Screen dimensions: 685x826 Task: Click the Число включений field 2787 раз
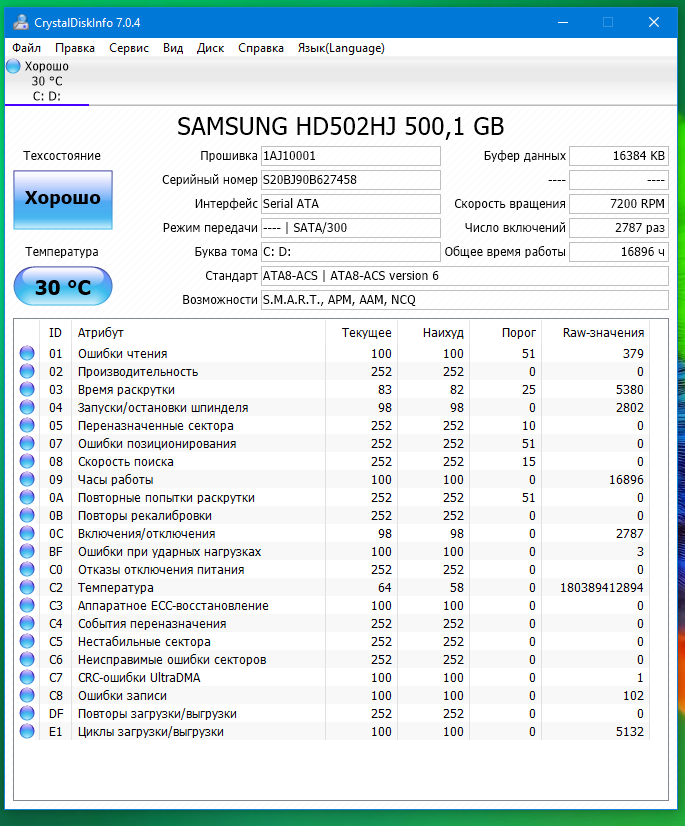619,228
